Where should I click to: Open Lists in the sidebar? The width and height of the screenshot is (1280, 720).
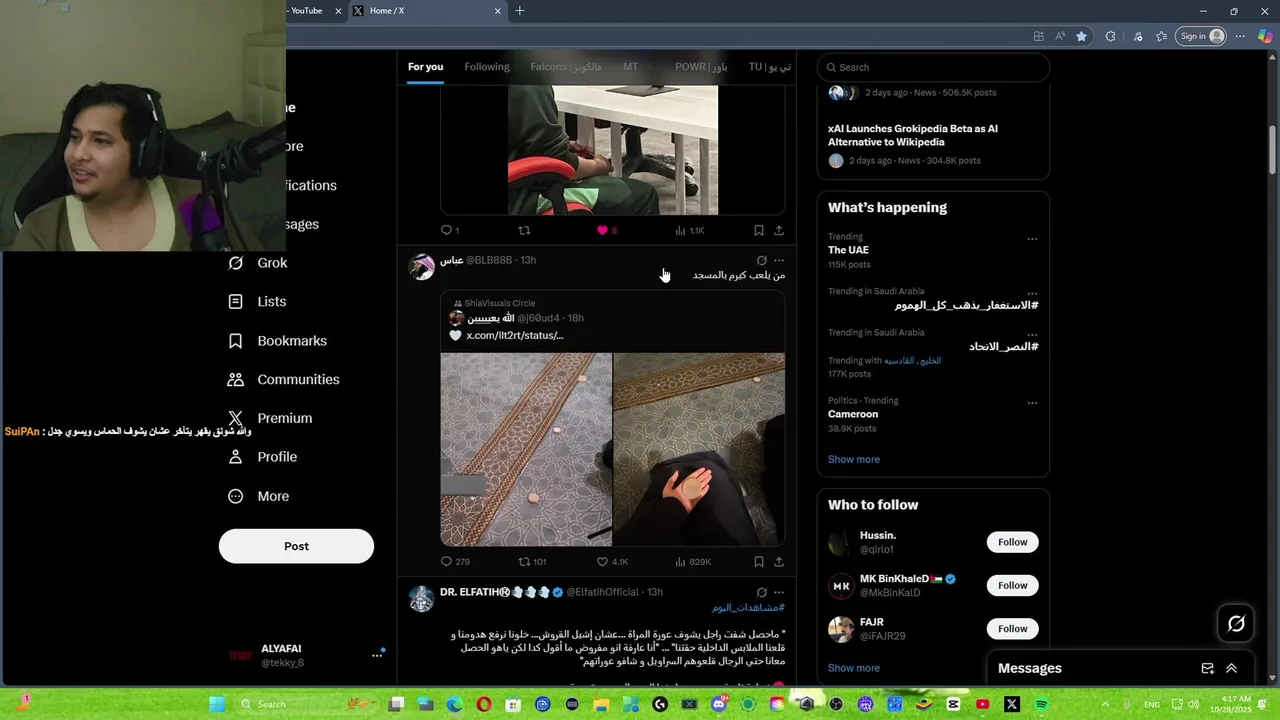[257, 301]
